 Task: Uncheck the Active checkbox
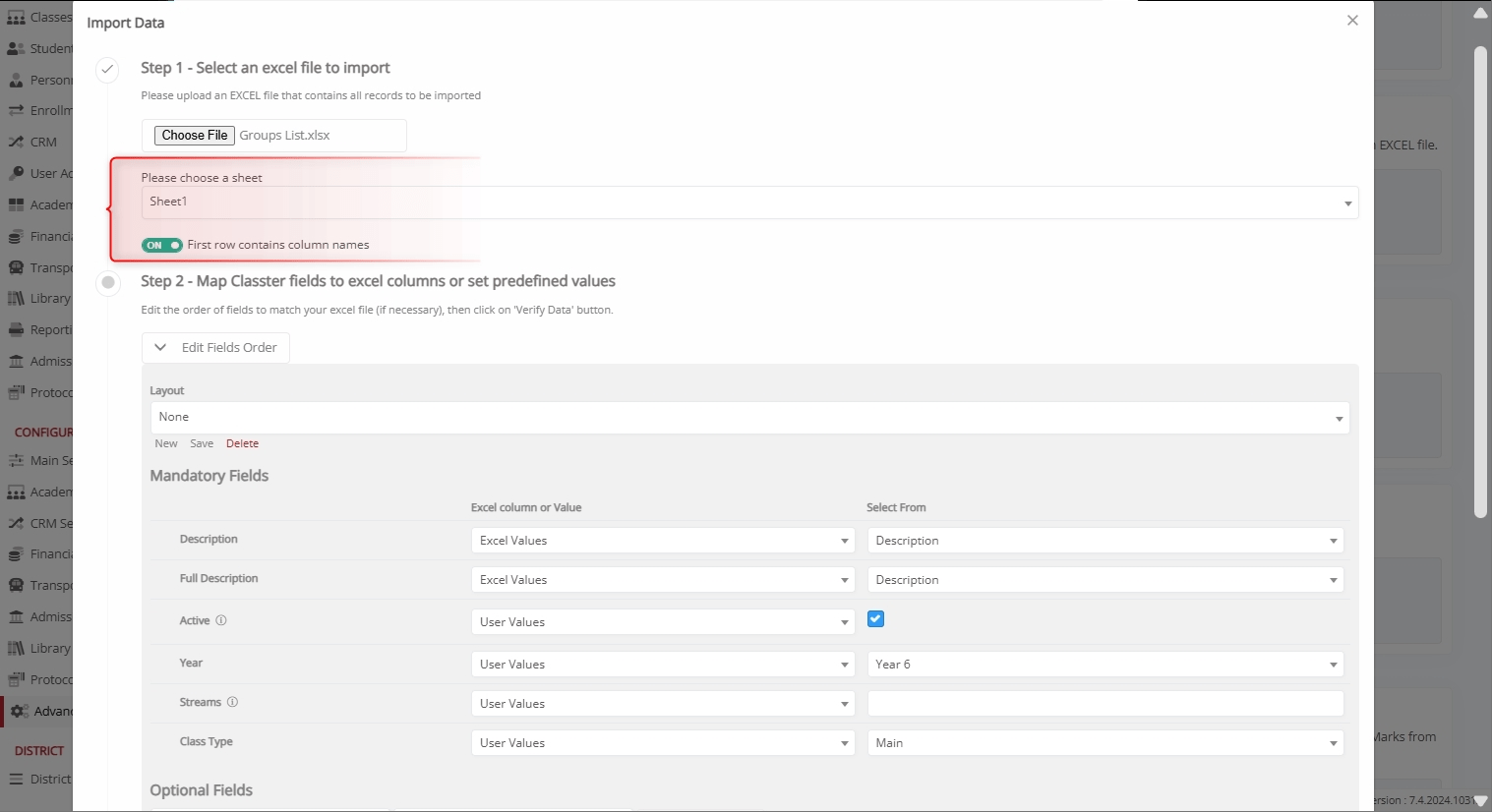875,619
